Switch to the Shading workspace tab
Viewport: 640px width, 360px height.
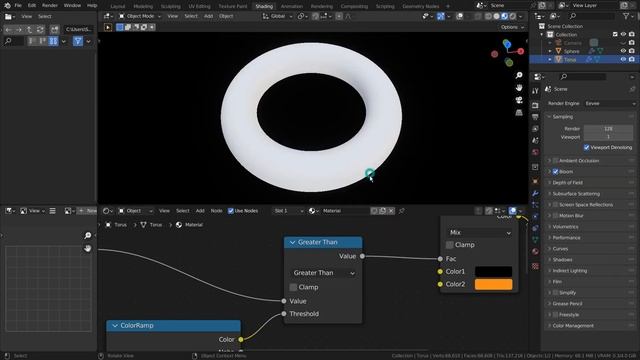264,6
